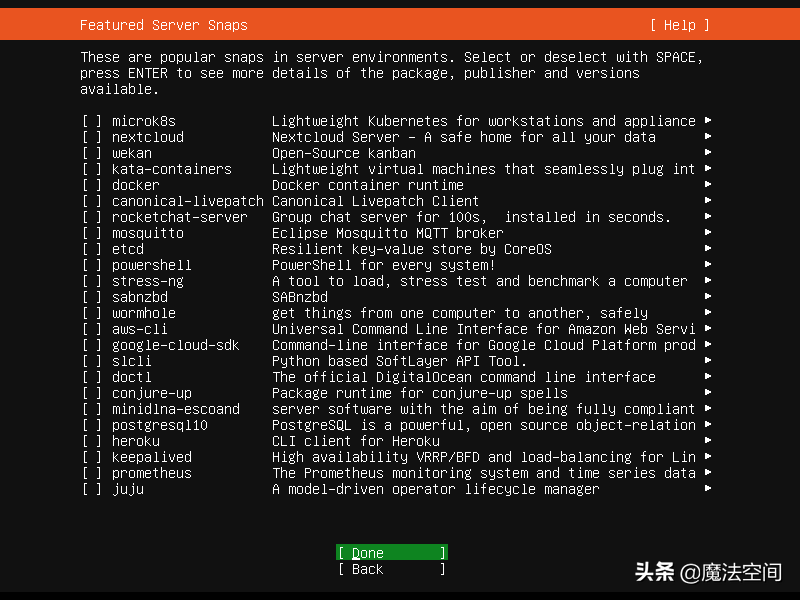Click 'Eclipse Mosquitto MQTT broker' description
The width and height of the screenshot is (800, 600).
coord(388,233)
